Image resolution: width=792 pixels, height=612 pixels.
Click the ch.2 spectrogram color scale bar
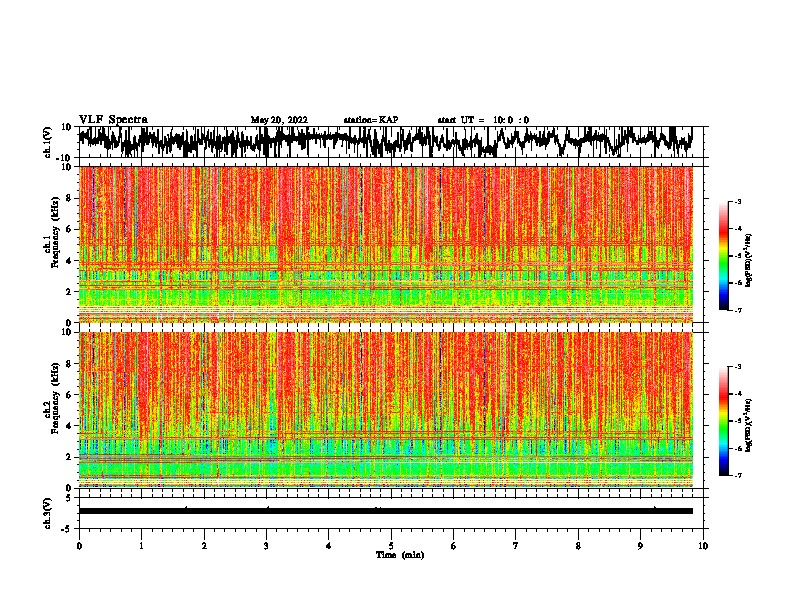[x=723, y=421]
